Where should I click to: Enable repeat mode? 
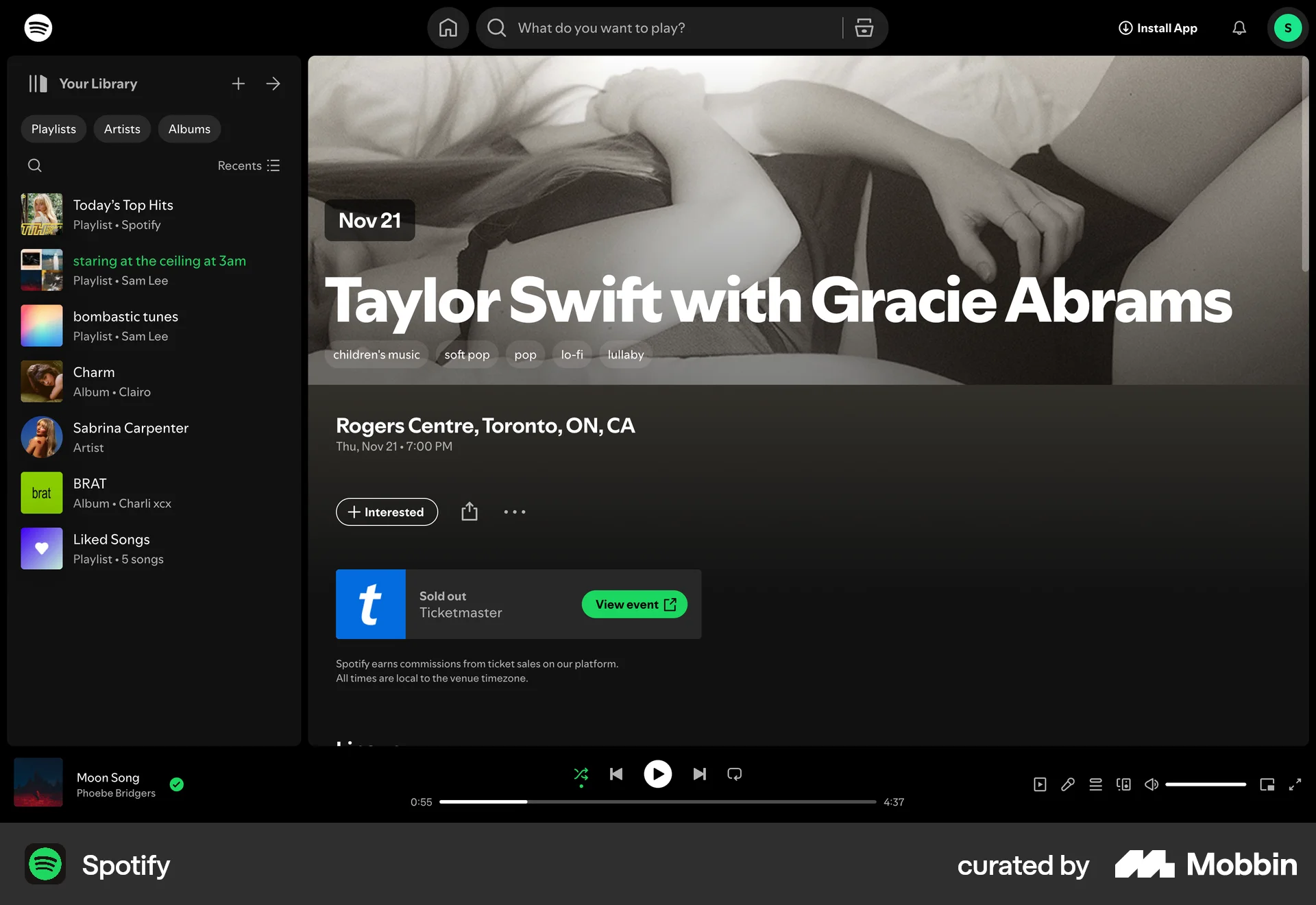(x=734, y=773)
